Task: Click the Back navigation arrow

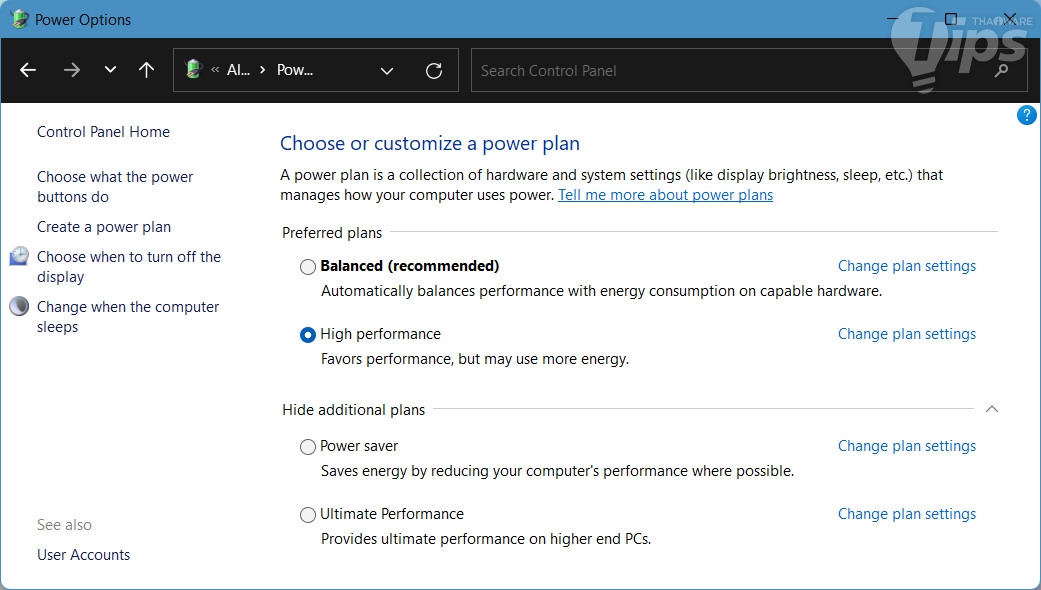Action: 28,70
